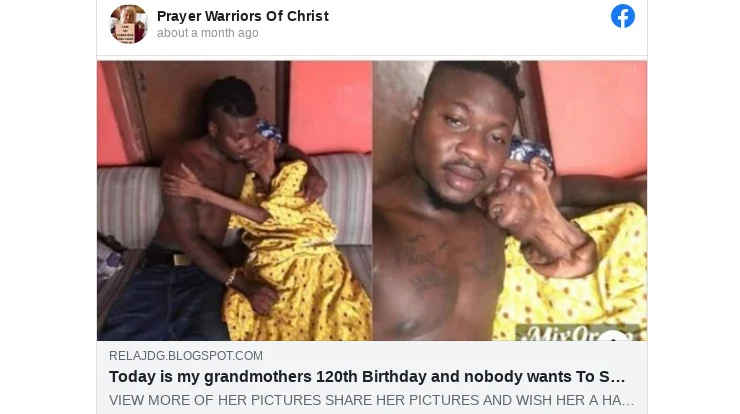Click the "VIEW MORE OF HER PICTURES" description
The width and height of the screenshot is (740, 414).
[x=215, y=400]
